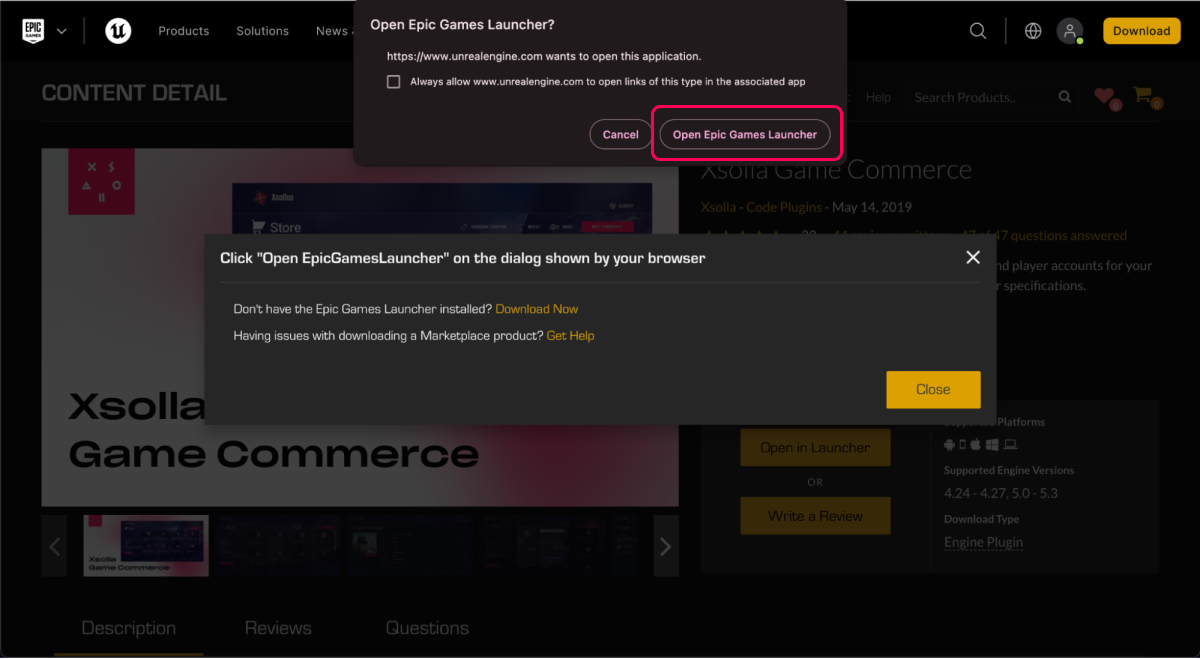
Task: Click the search magnifier in top bar
Action: [x=978, y=31]
